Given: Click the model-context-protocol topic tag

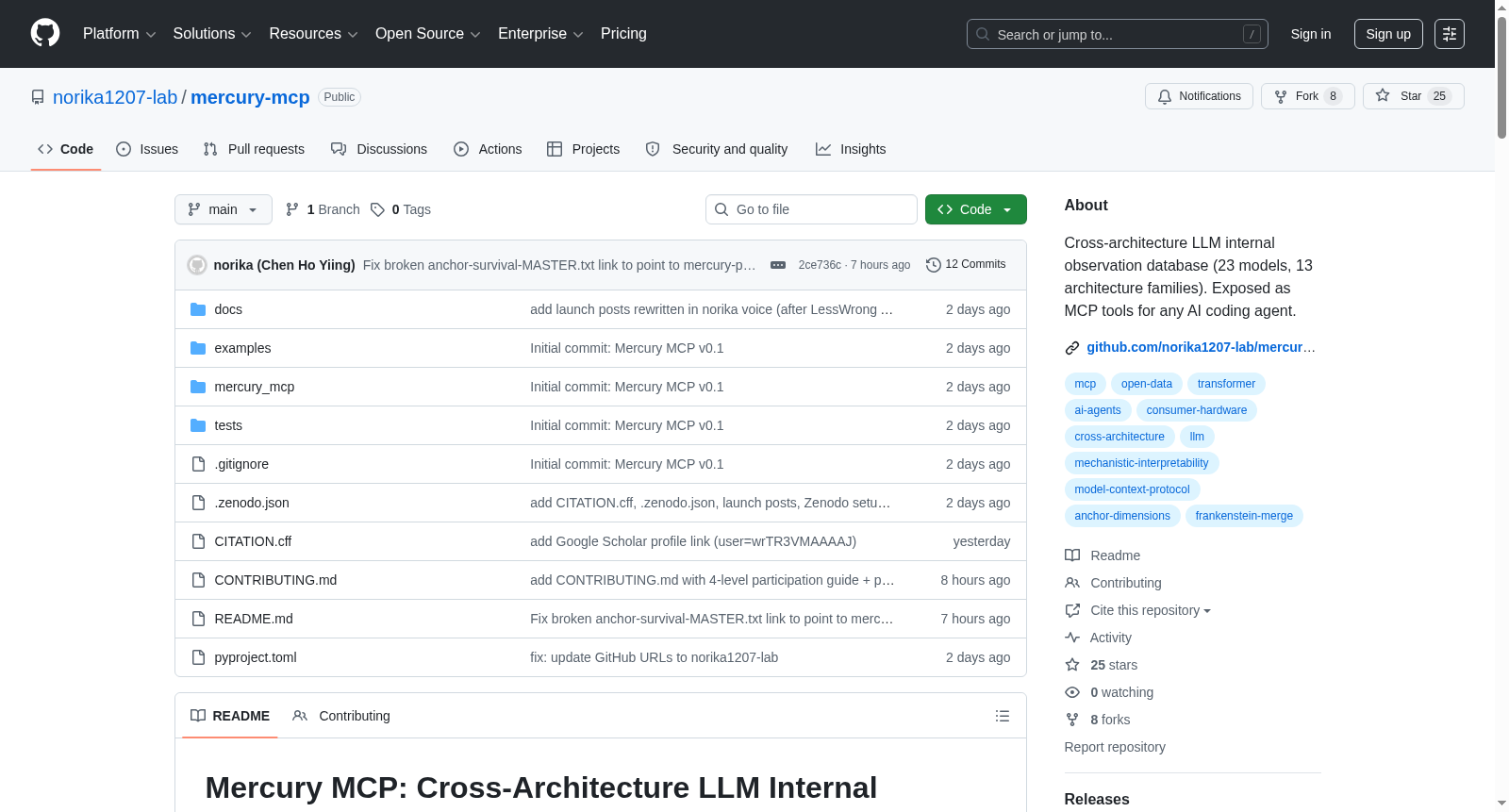Looking at the screenshot, I should tap(1132, 489).
